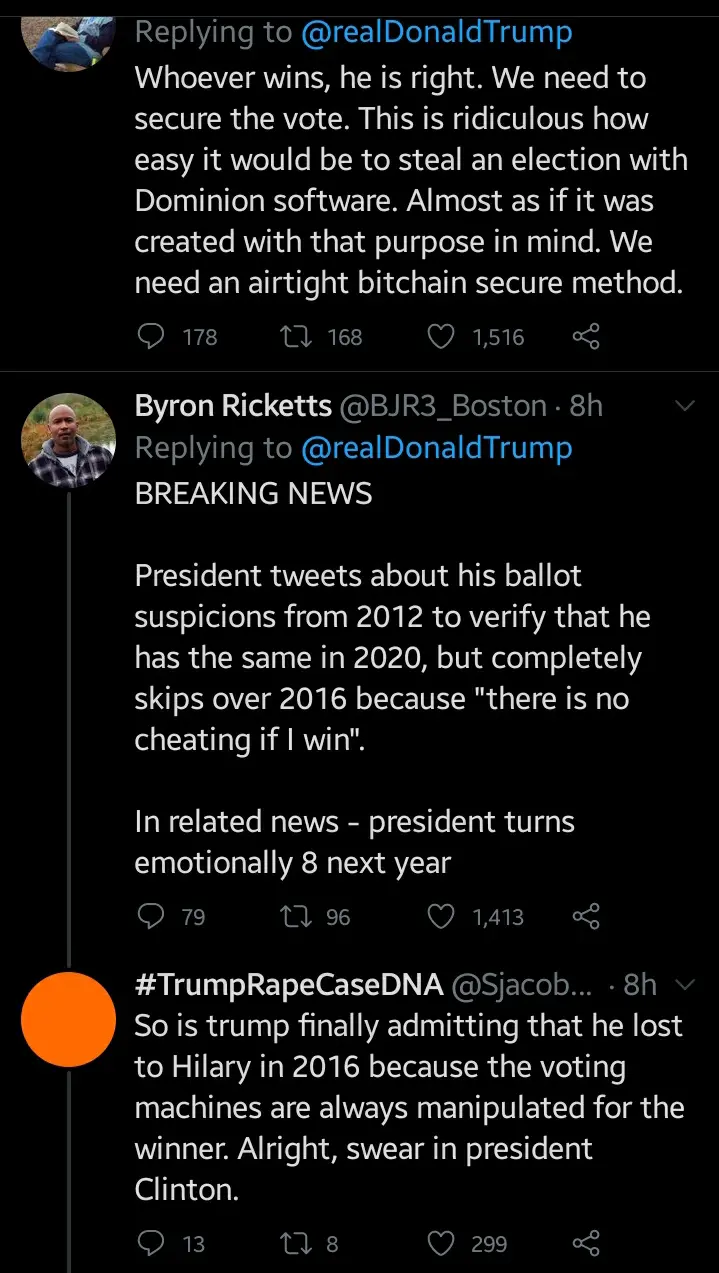The image size is (719, 1273).
Task: Share the #TrumpRapeCaseDNA tweet
Action: pyautogui.click(x=586, y=1243)
